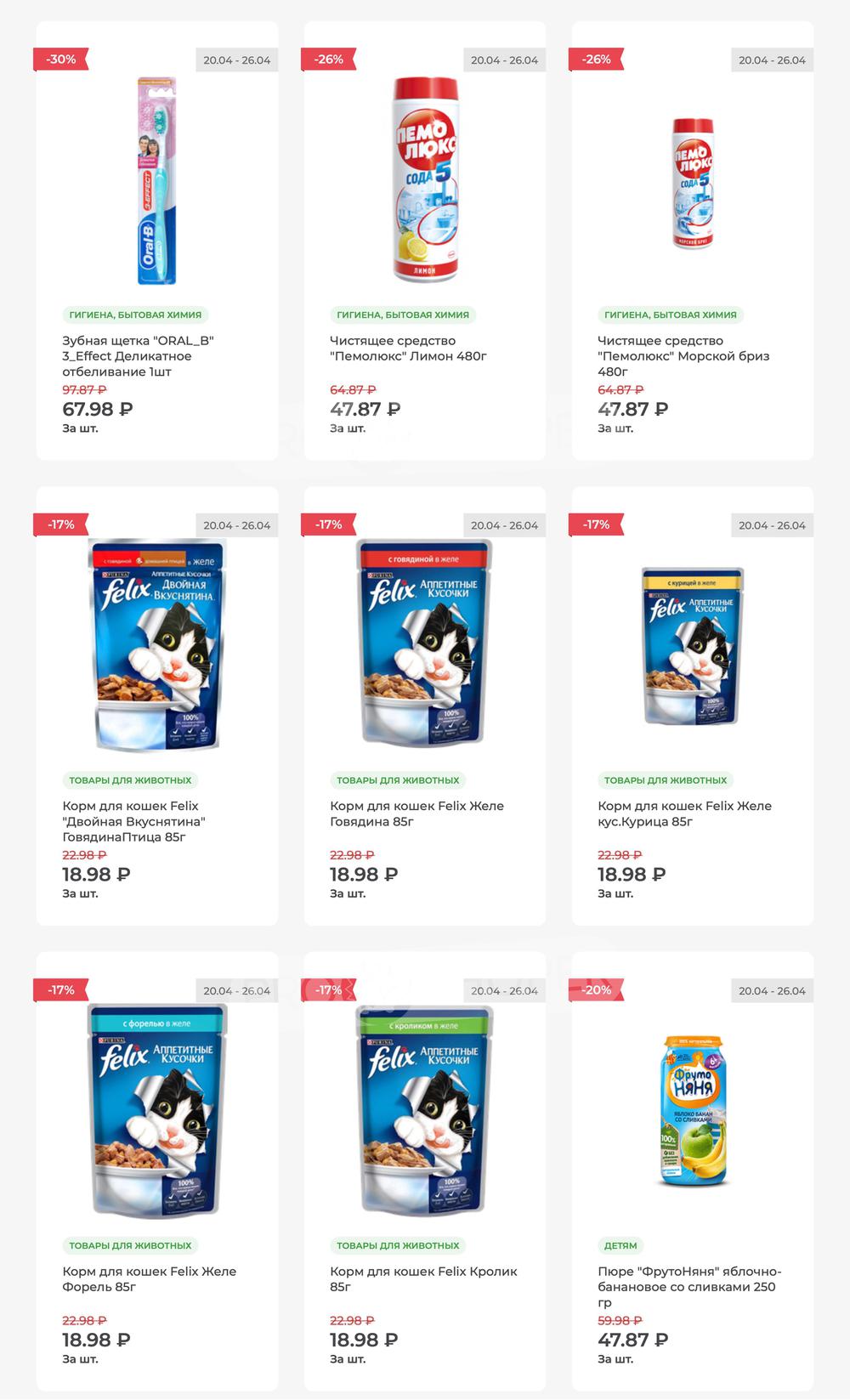This screenshot has width=850, height=1400.
Task: Open the Oral-B toothbrush product image
Action: tap(157, 181)
